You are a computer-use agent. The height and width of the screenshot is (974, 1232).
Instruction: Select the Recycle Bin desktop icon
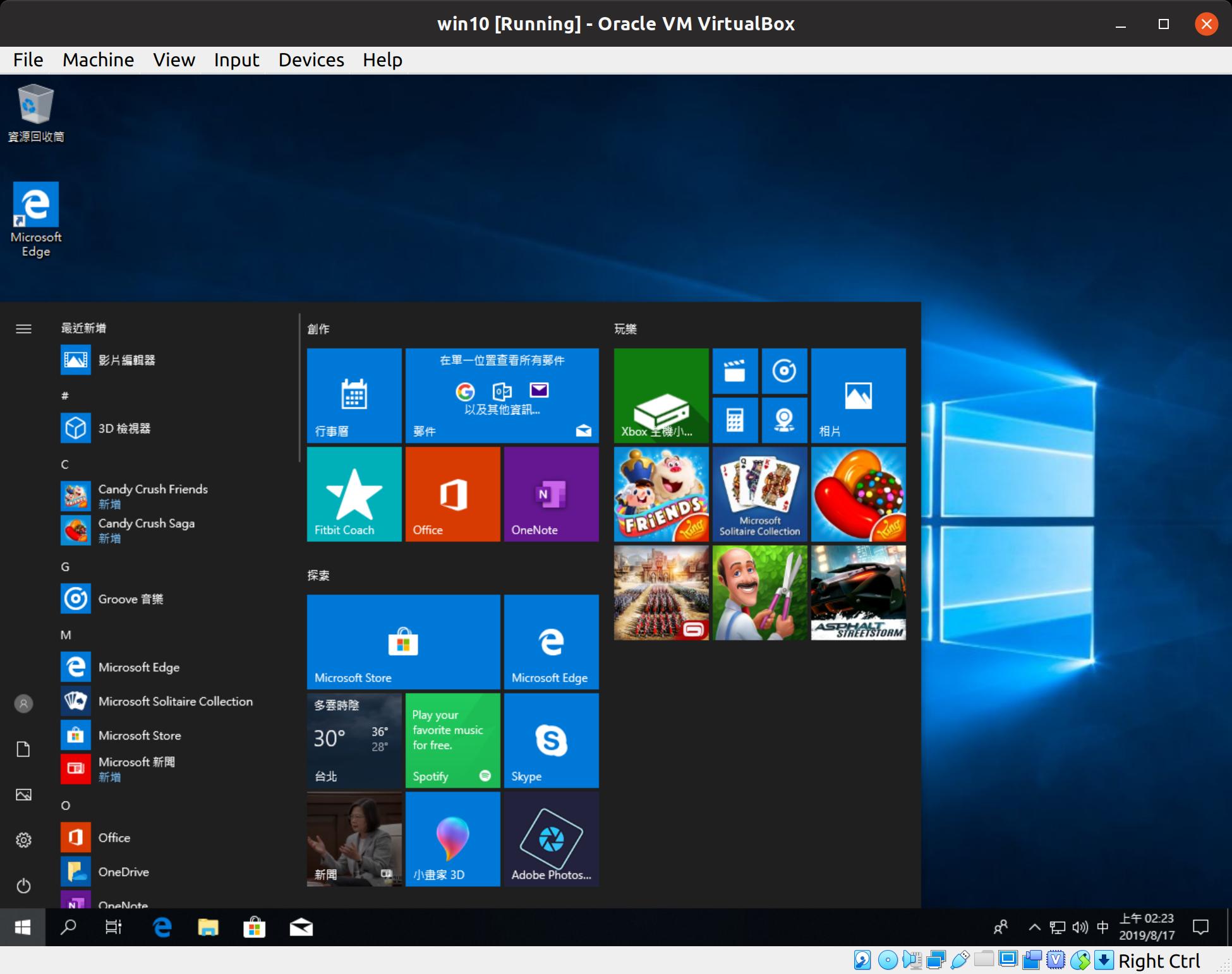click(x=35, y=113)
